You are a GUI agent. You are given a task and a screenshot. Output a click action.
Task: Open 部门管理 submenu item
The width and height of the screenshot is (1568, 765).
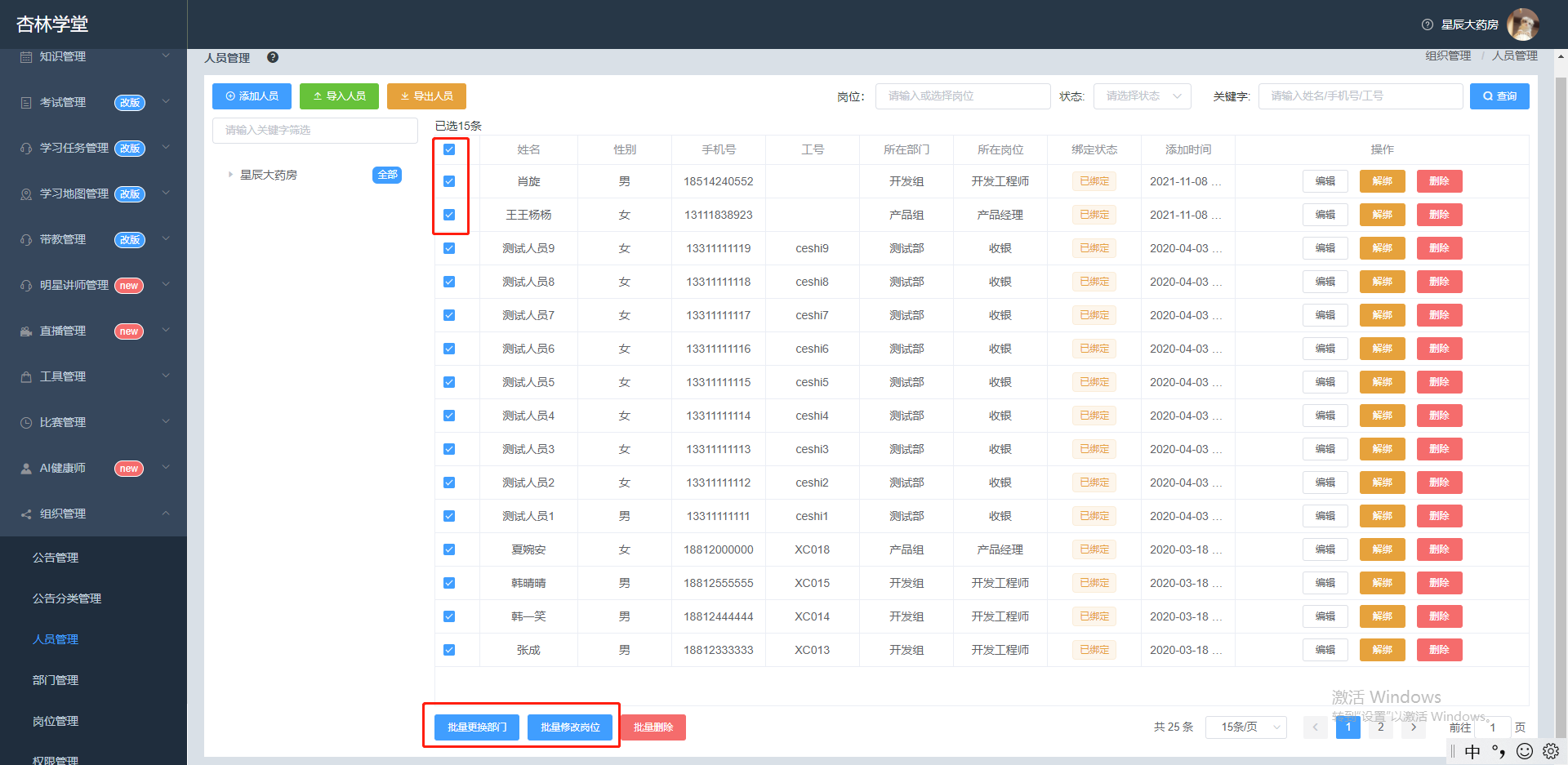56,680
